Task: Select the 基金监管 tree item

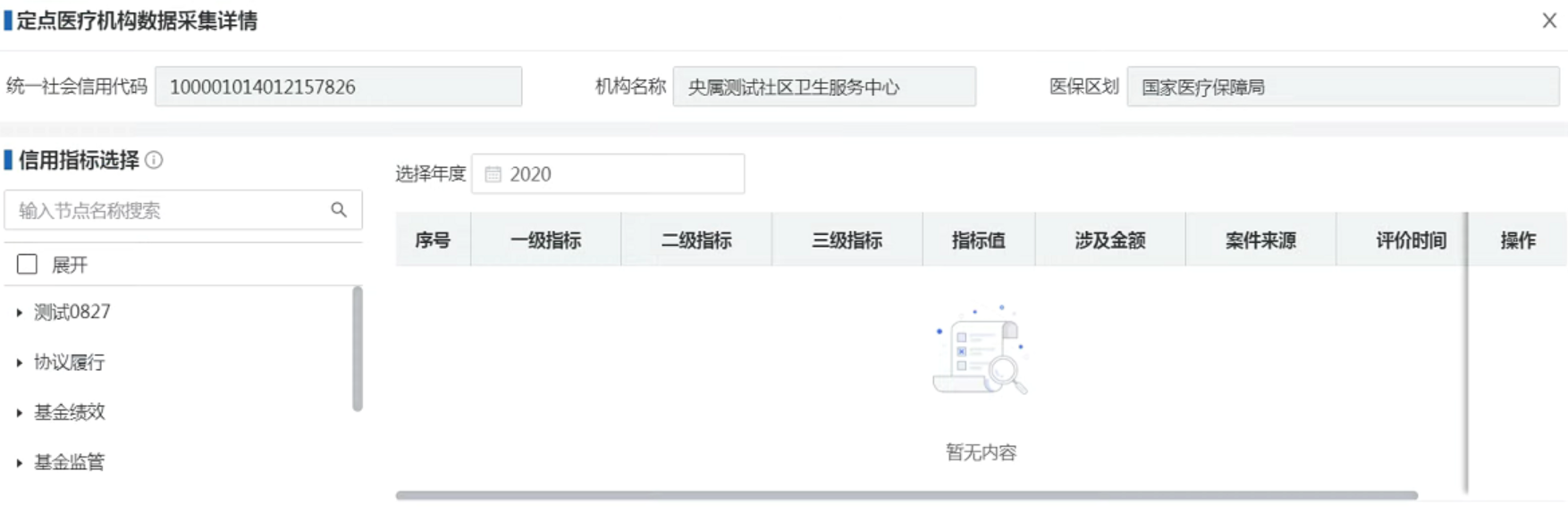Action: [x=70, y=462]
